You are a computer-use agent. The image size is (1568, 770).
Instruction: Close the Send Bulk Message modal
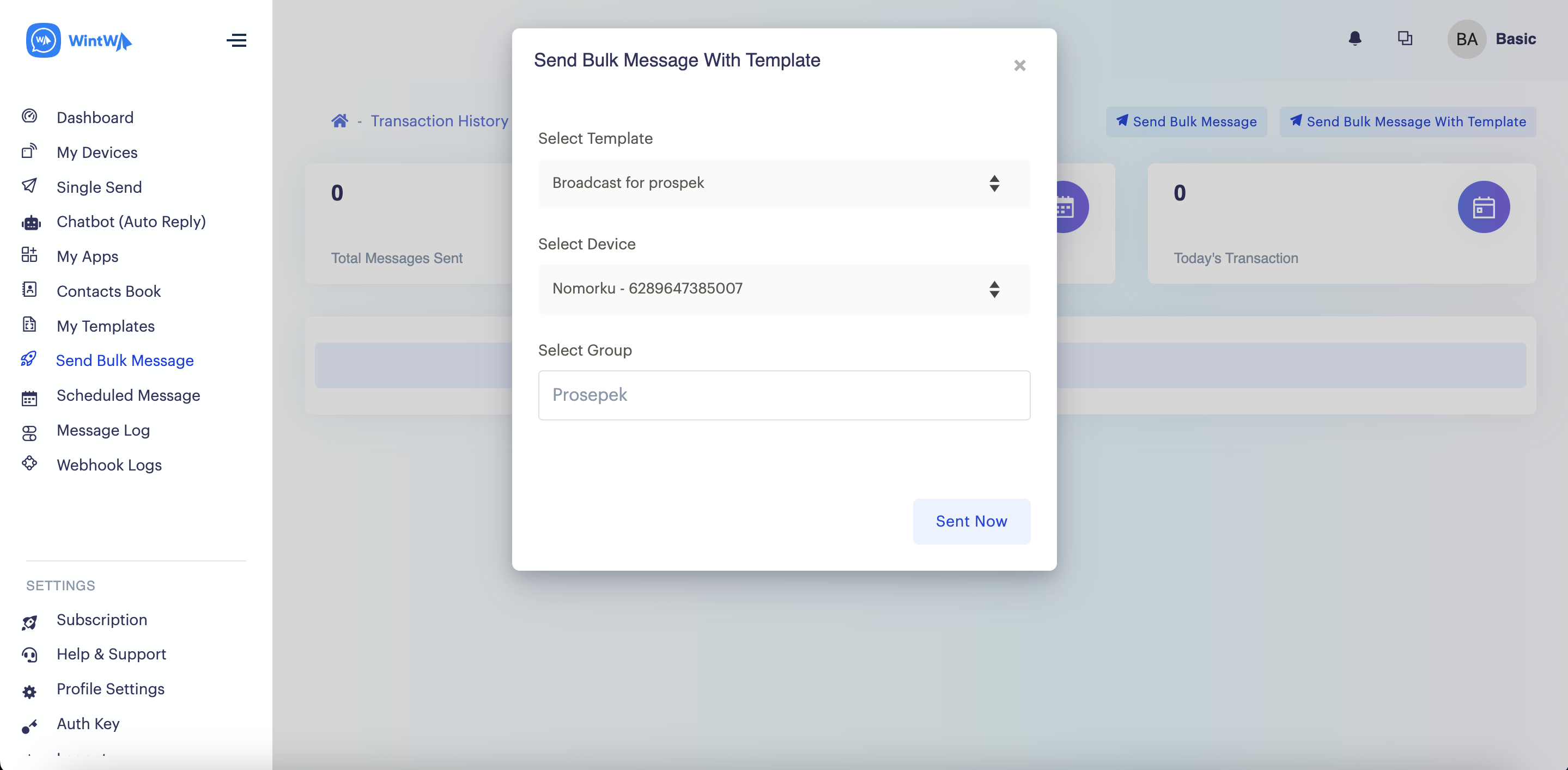coord(1019,65)
